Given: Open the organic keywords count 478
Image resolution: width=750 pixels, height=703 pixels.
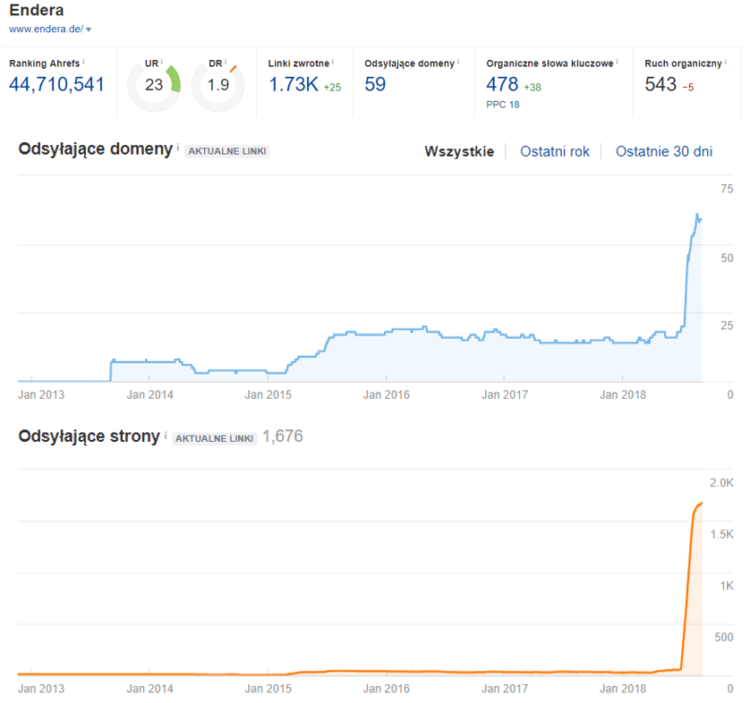Looking at the screenshot, I should [x=502, y=85].
